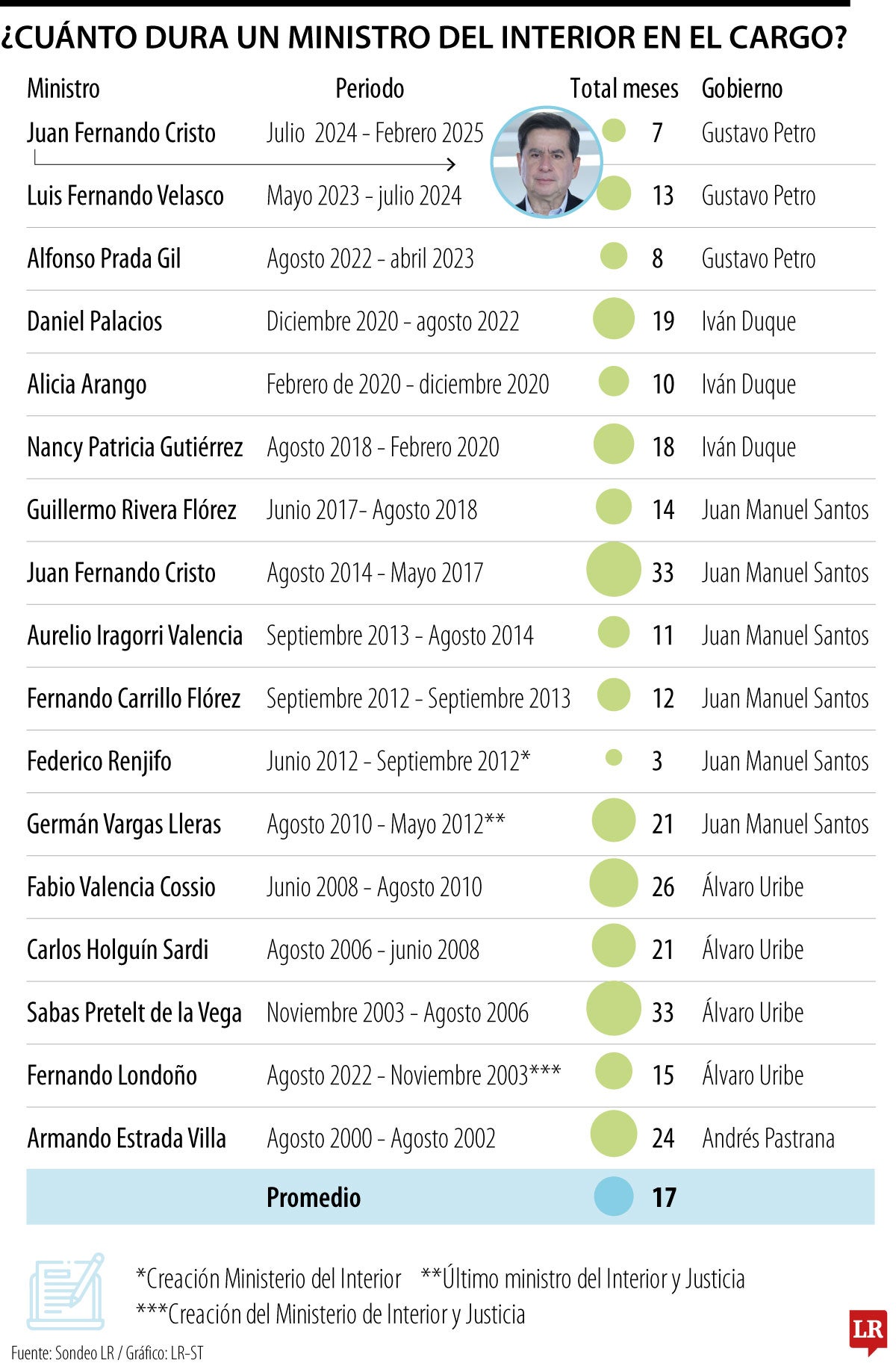The image size is (896, 1366).
Task: Click the blue Promedio average circle
Action: coord(614,1196)
